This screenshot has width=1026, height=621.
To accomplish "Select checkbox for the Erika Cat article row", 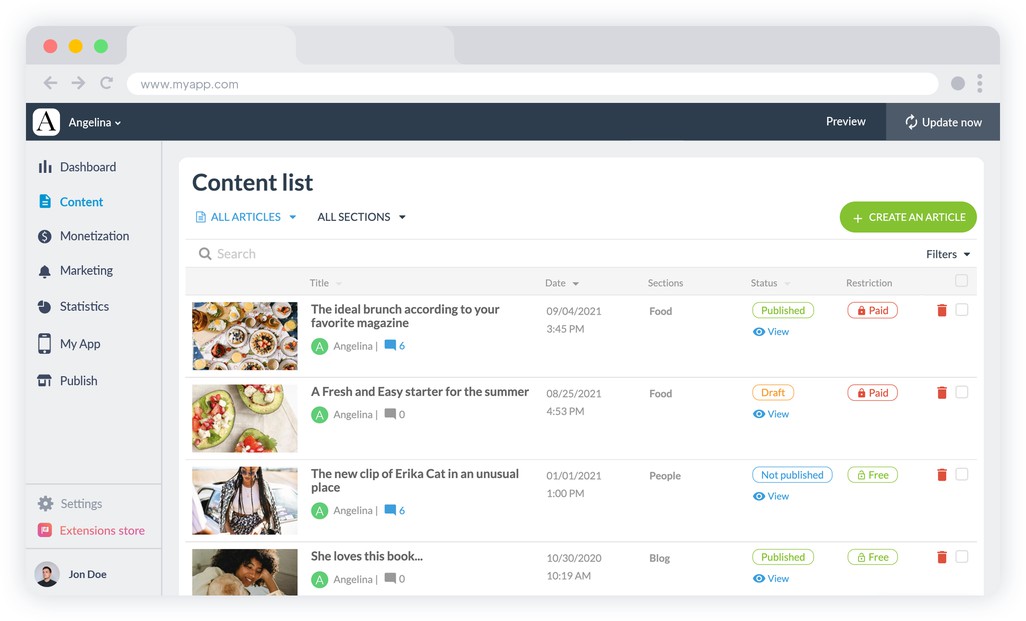I will [961, 474].
